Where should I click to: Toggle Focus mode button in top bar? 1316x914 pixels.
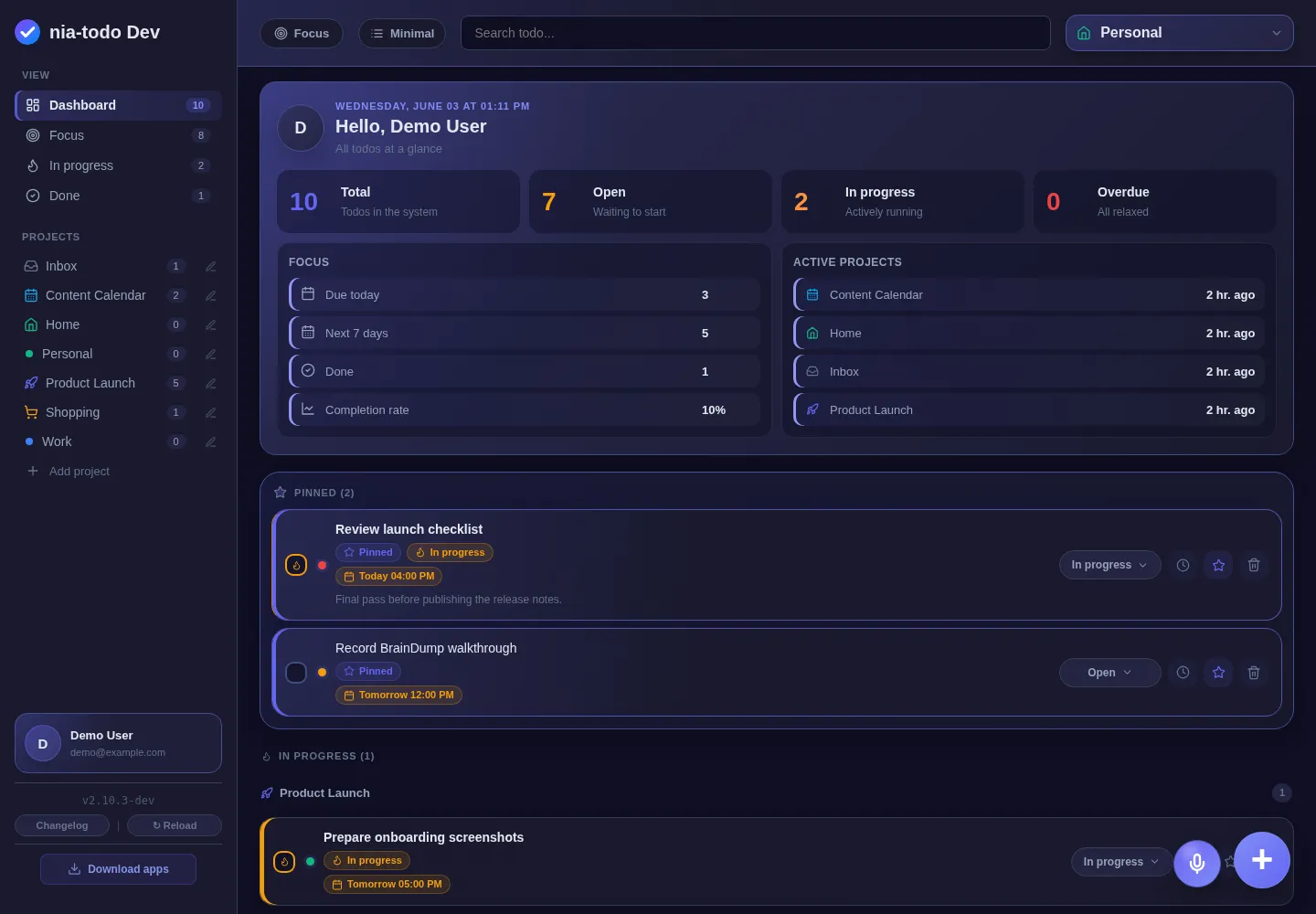[302, 34]
